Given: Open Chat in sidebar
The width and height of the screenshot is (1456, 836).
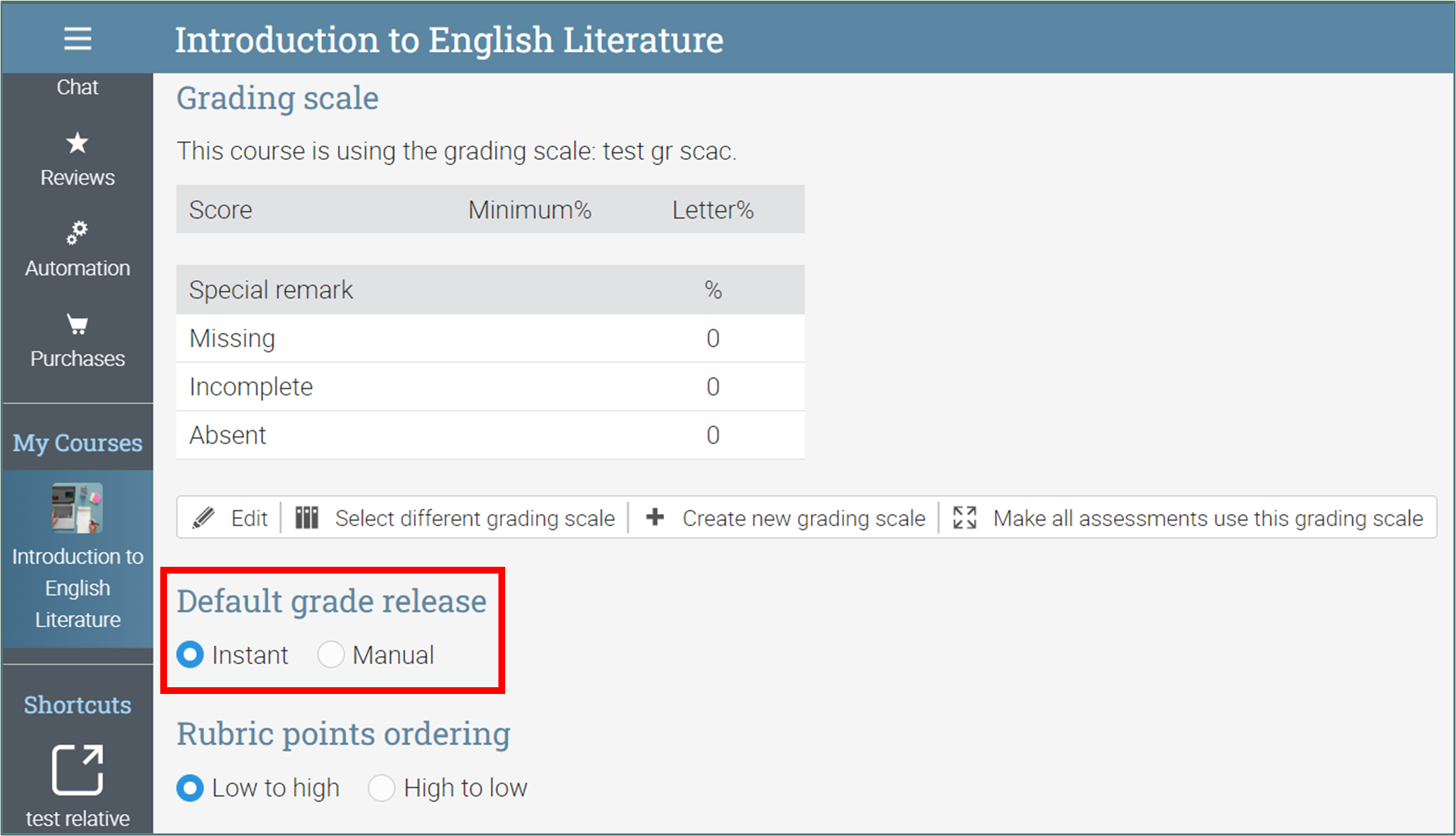Looking at the screenshot, I should (77, 87).
